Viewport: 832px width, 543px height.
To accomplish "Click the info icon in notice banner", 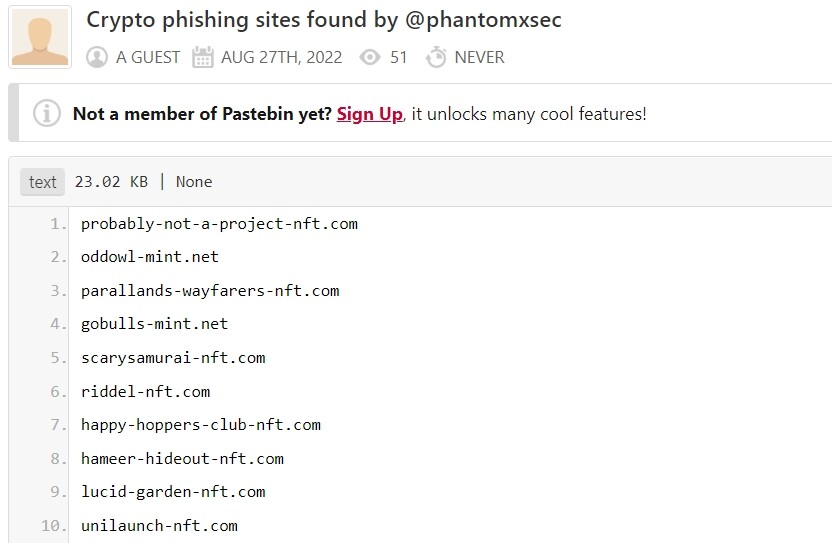I will tap(46, 114).
